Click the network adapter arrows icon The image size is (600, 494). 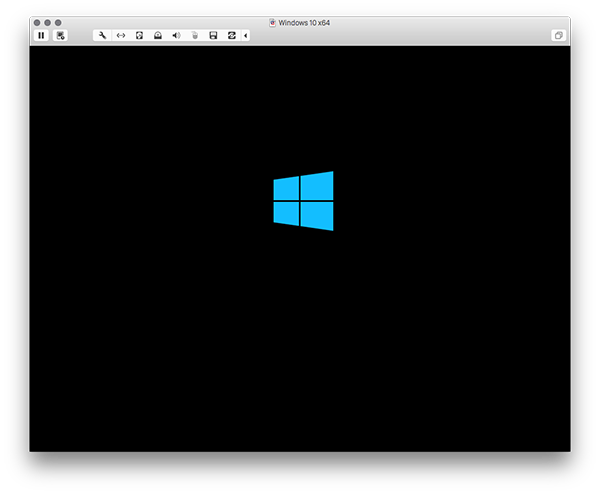121,36
